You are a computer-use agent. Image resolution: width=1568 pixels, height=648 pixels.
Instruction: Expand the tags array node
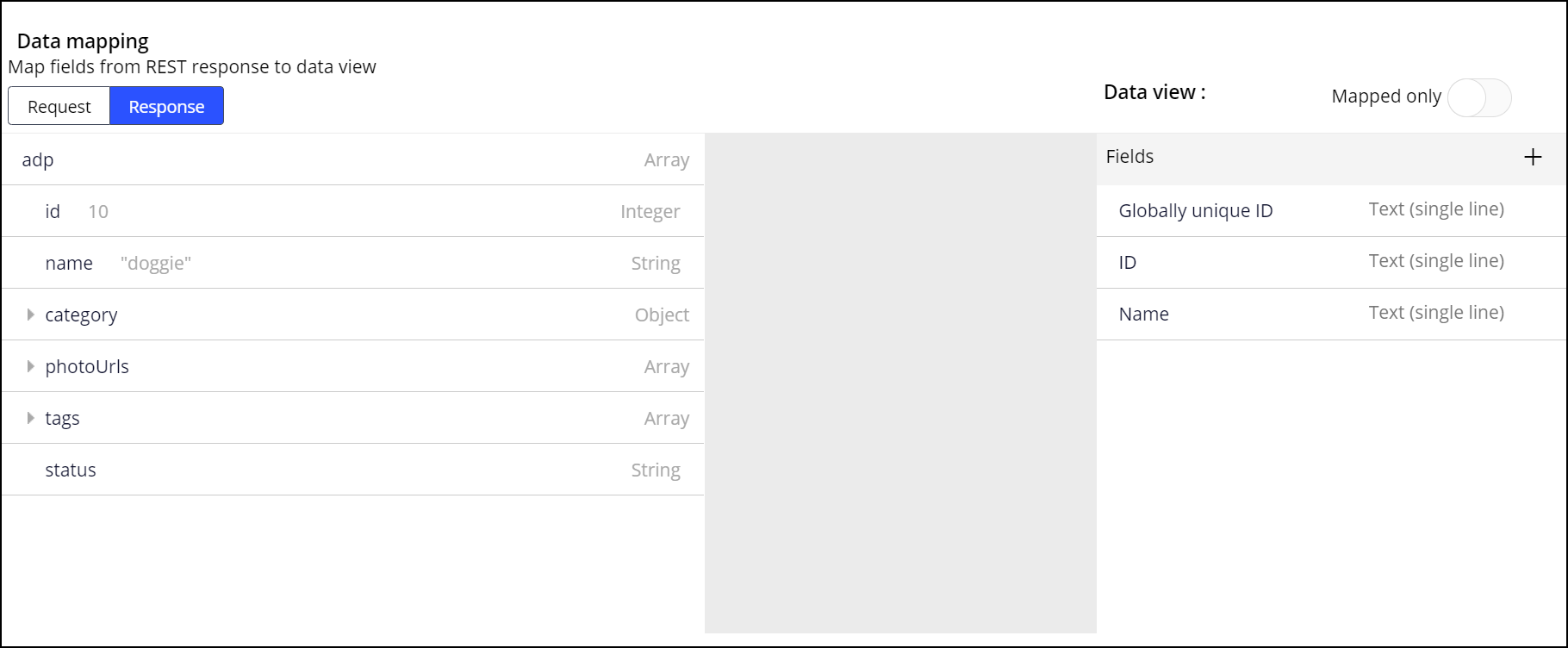[30, 418]
